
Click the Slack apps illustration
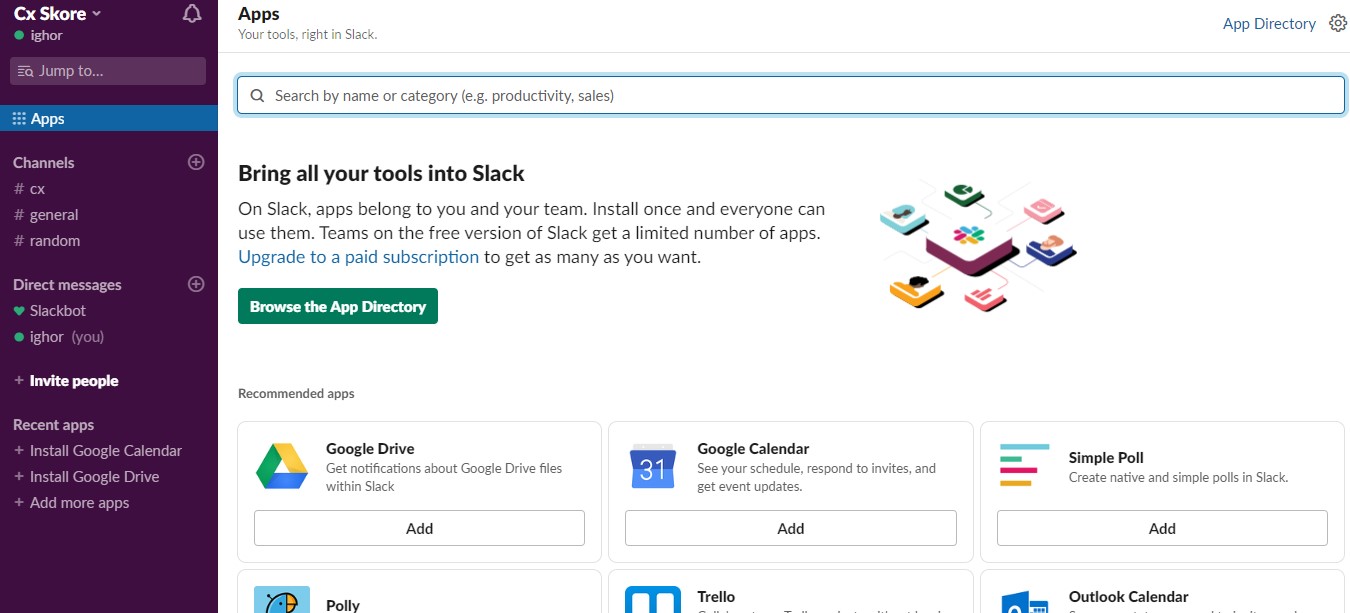tap(978, 244)
